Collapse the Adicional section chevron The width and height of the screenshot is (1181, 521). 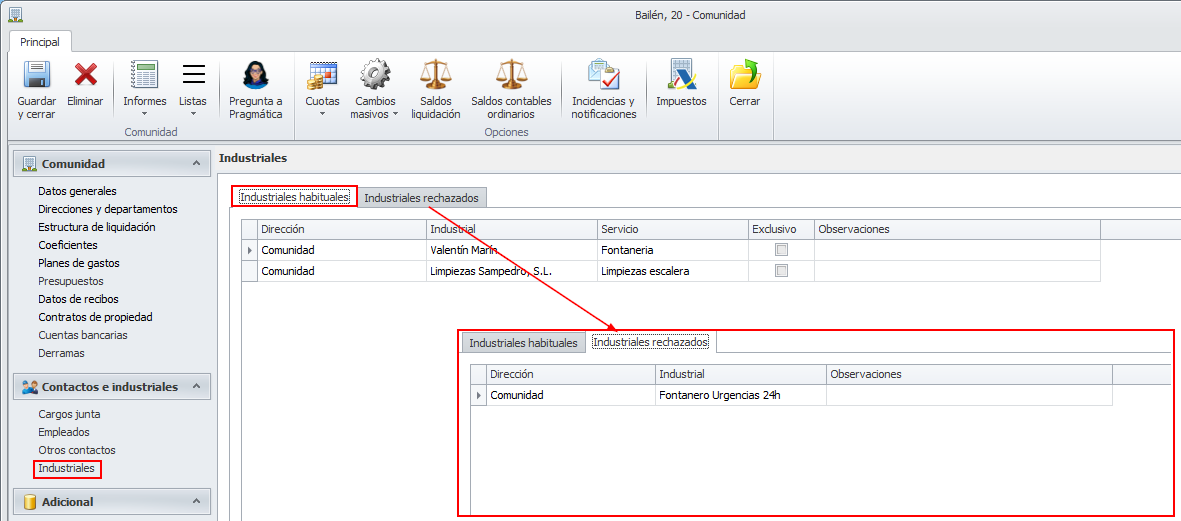pyautogui.click(x=196, y=501)
